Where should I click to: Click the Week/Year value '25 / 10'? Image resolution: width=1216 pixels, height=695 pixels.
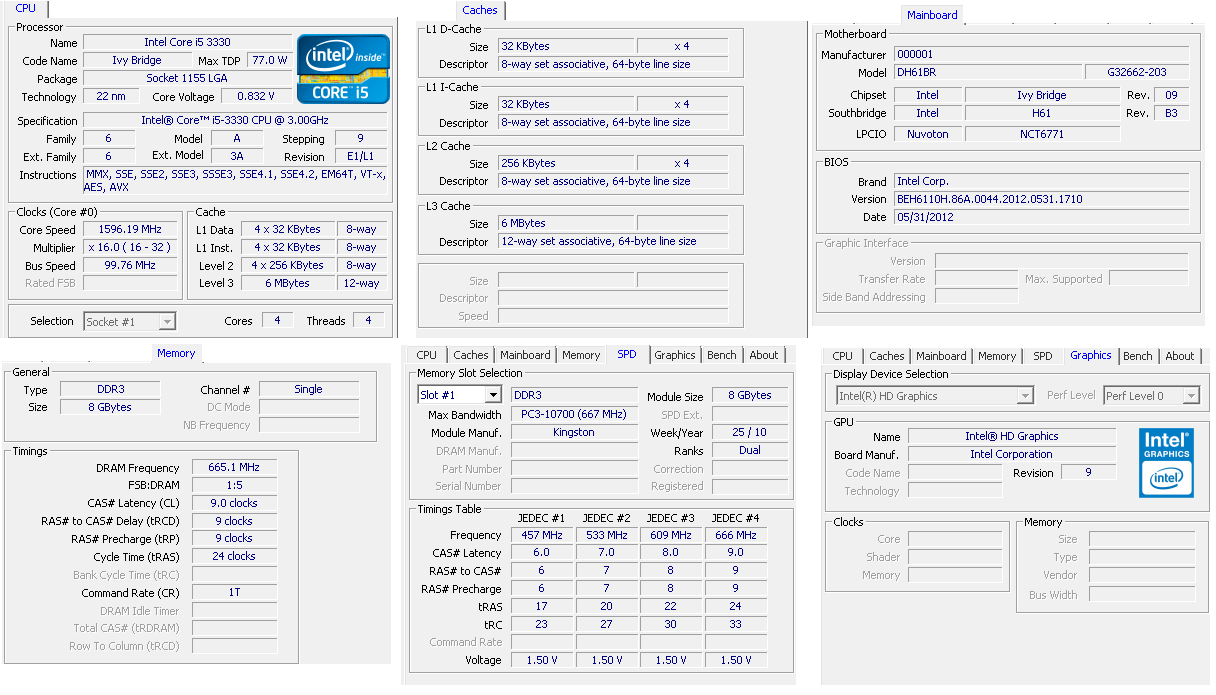pos(750,432)
